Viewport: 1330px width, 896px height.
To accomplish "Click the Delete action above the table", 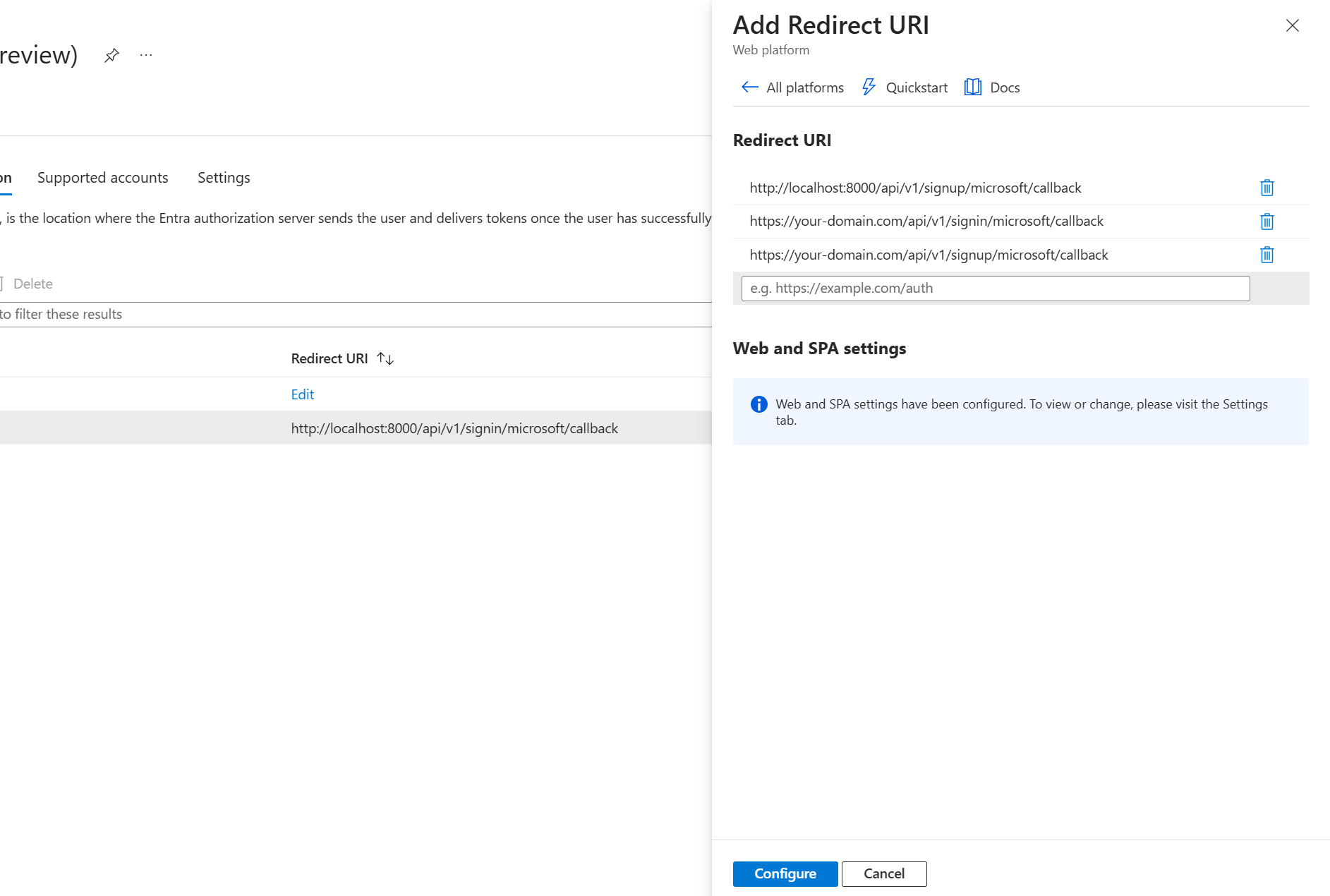I will (32, 284).
